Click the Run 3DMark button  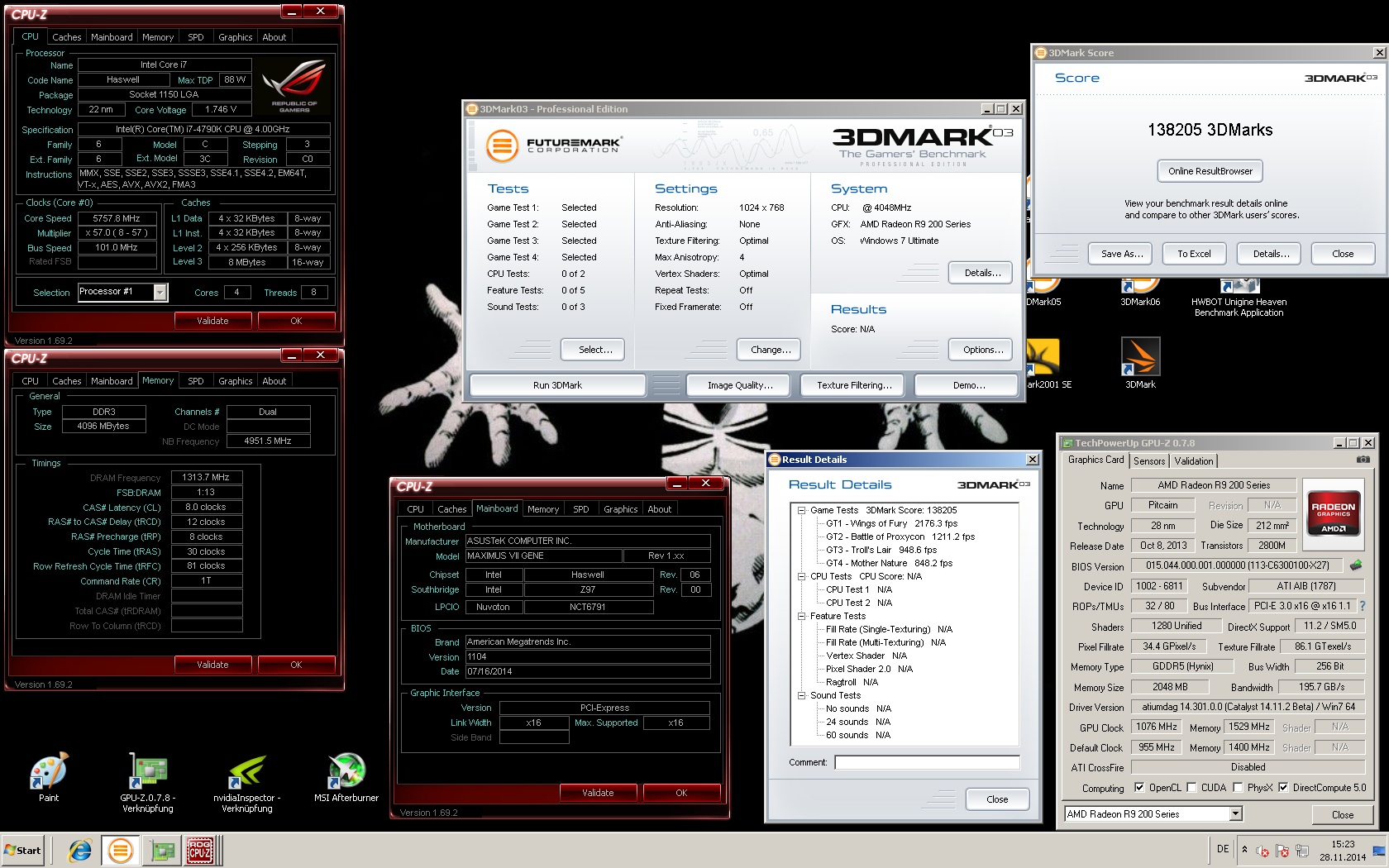click(x=557, y=385)
